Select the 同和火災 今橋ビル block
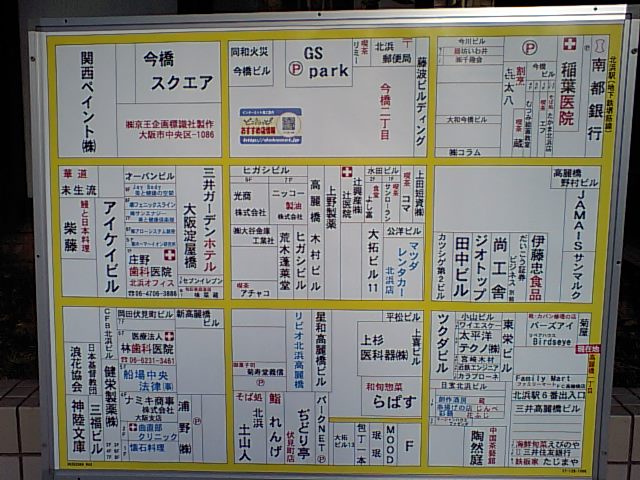The image size is (640, 480). 251,63
